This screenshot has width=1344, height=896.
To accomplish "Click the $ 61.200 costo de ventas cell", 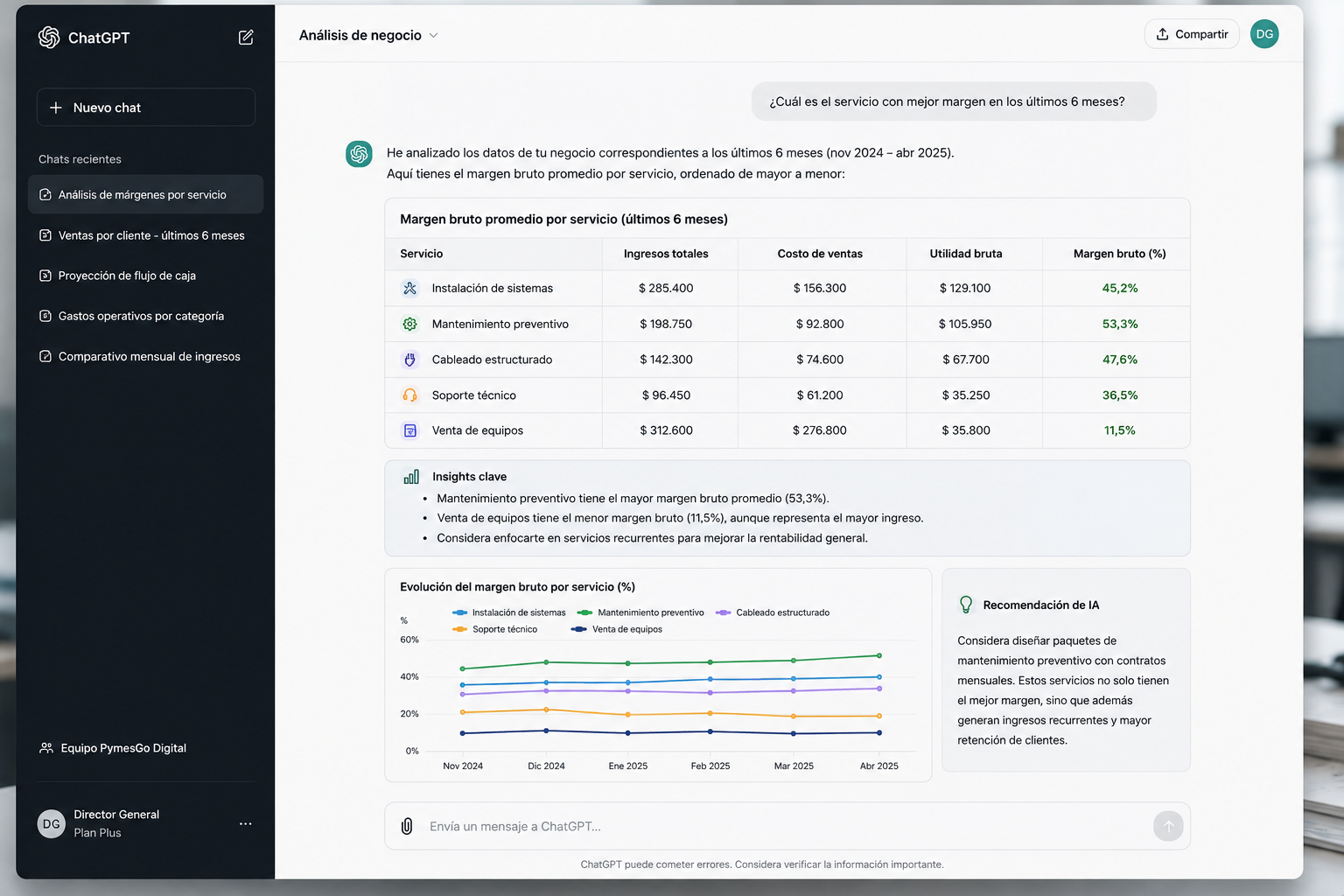I will (820, 395).
